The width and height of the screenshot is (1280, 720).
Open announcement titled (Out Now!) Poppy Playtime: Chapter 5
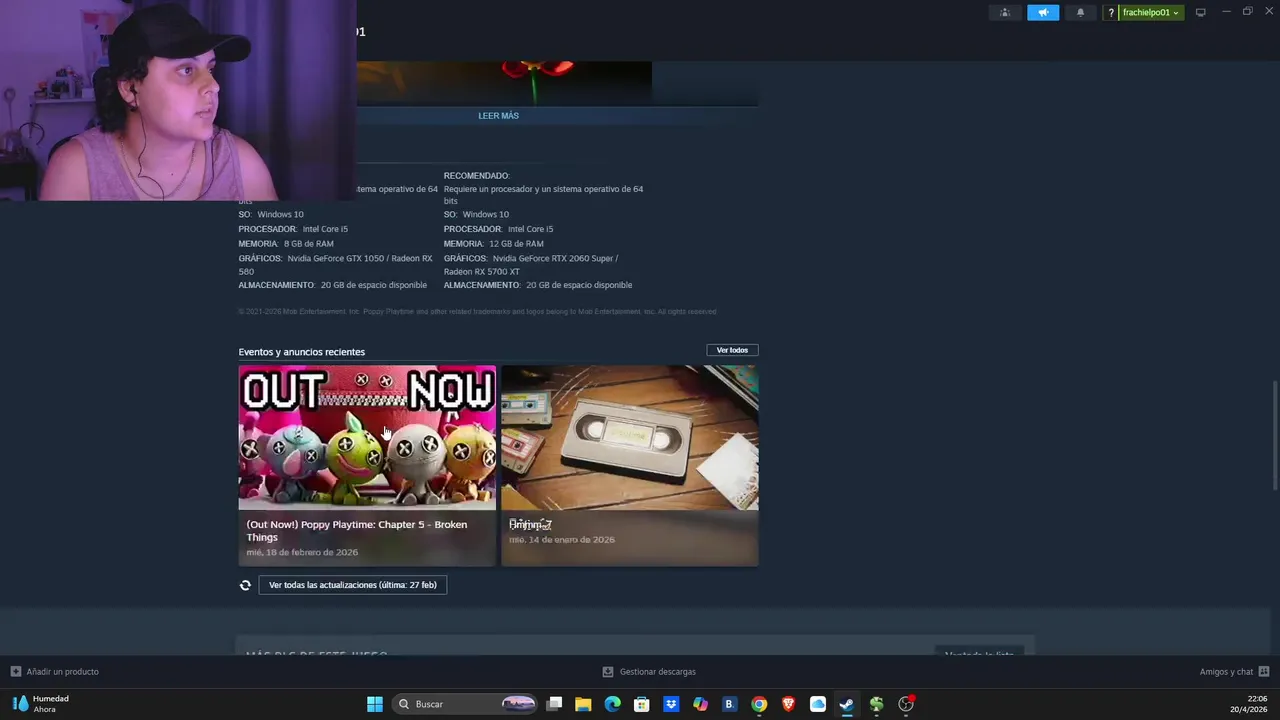click(357, 531)
